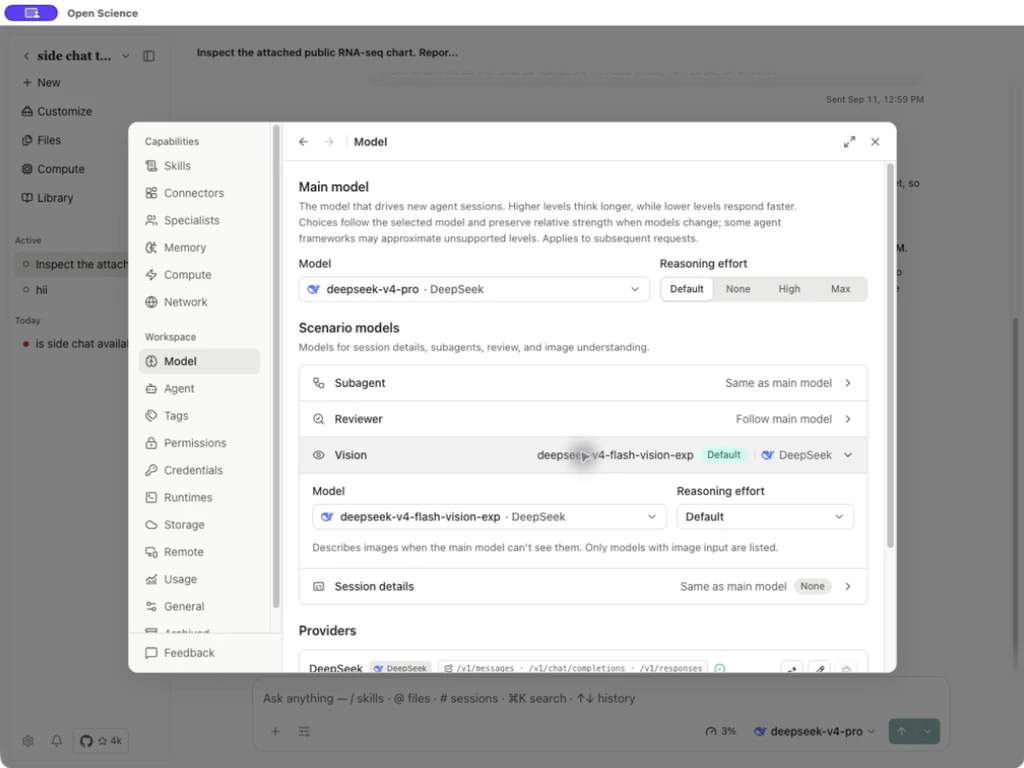The image size is (1024, 768).
Task: Open the Vision model deepseek-v4-flash-vision-exp dropdown
Action: 489,517
